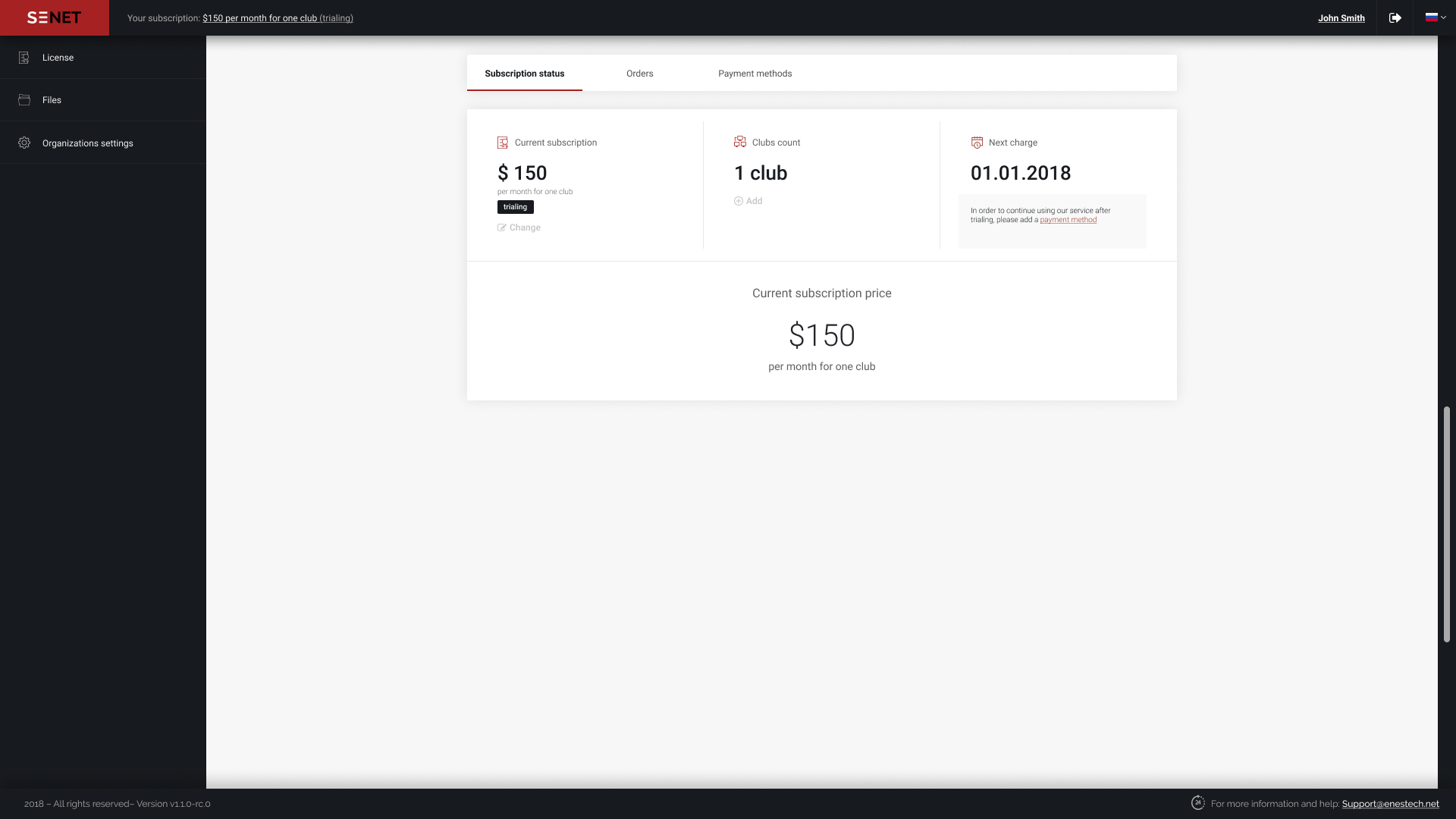Image resolution: width=1456 pixels, height=819 pixels.
Task: Click the Next charge calendar icon
Action: pos(977,143)
